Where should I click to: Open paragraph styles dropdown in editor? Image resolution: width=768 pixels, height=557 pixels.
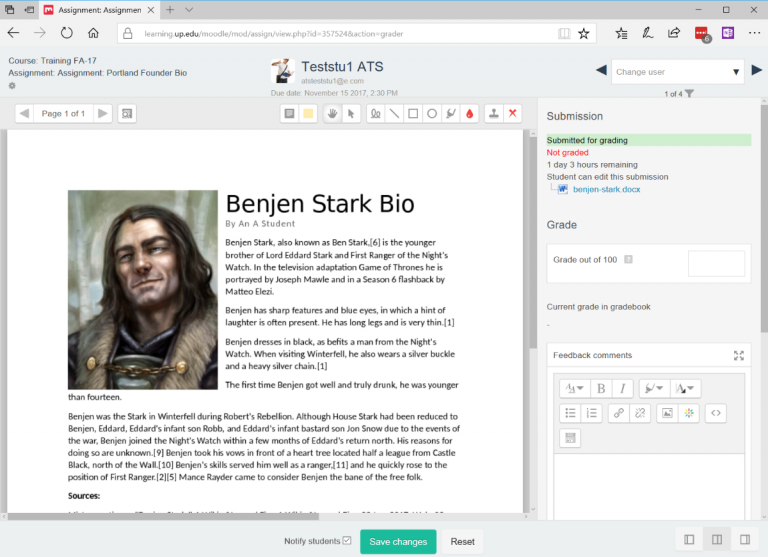[x=575, y=388]
